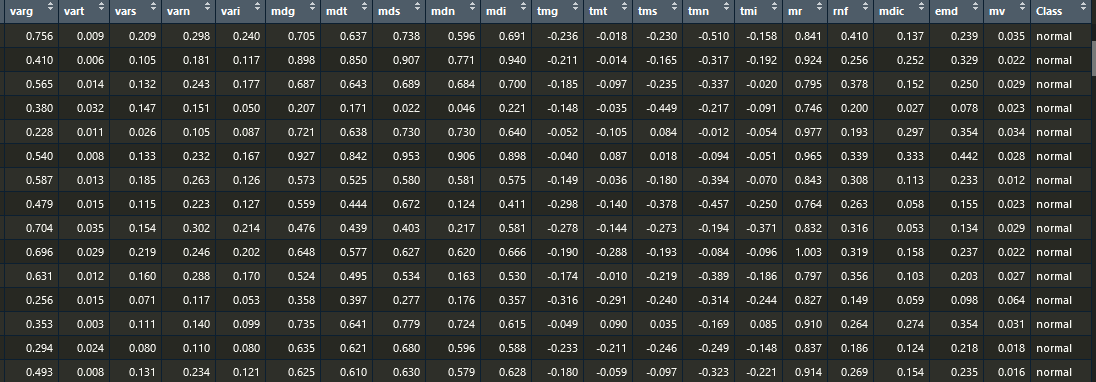
Task: Click the mdic value 0.333
Action: tap(911, 156)
